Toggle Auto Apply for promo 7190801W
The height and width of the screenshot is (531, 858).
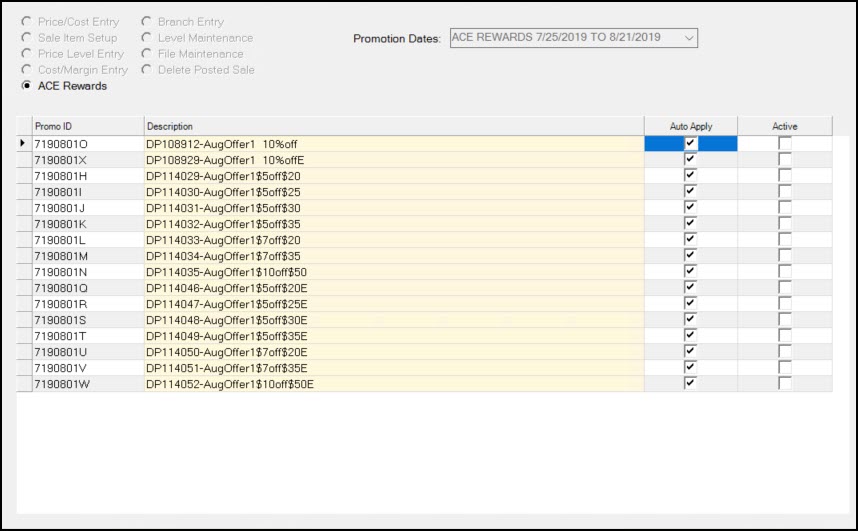point(690,384)
